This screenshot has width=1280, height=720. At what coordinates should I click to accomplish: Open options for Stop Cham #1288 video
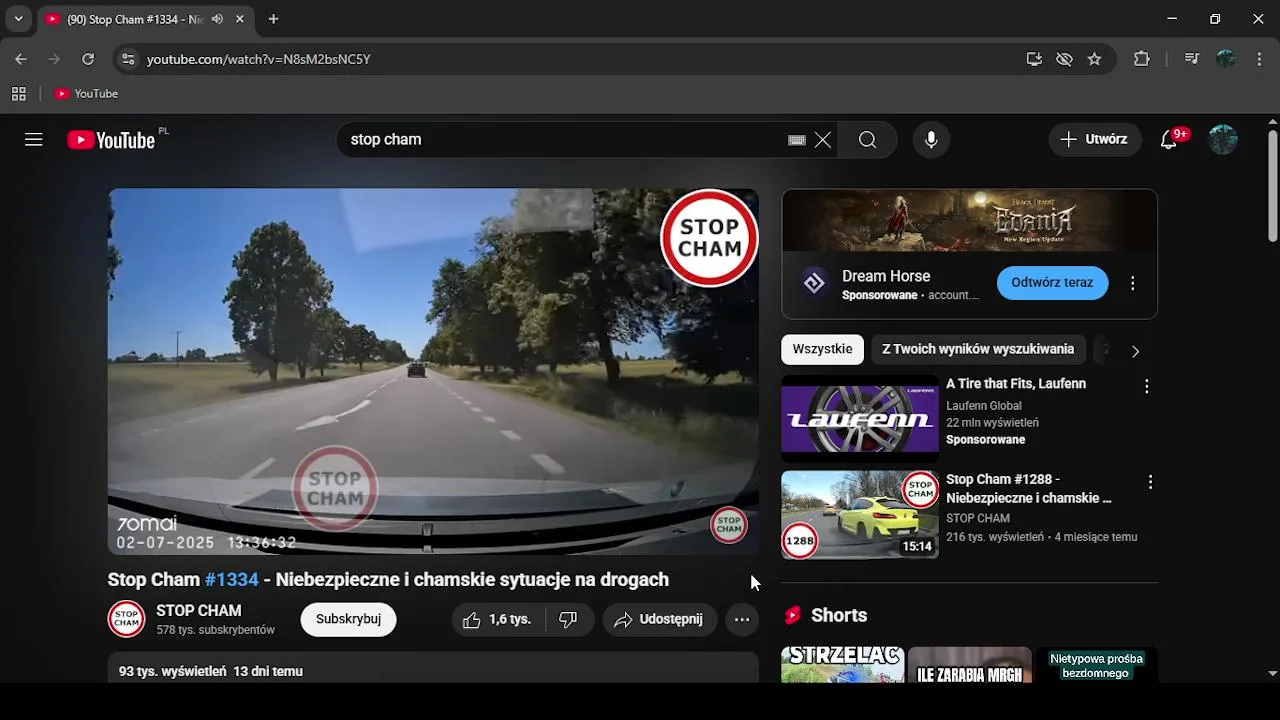point(1150,482)
